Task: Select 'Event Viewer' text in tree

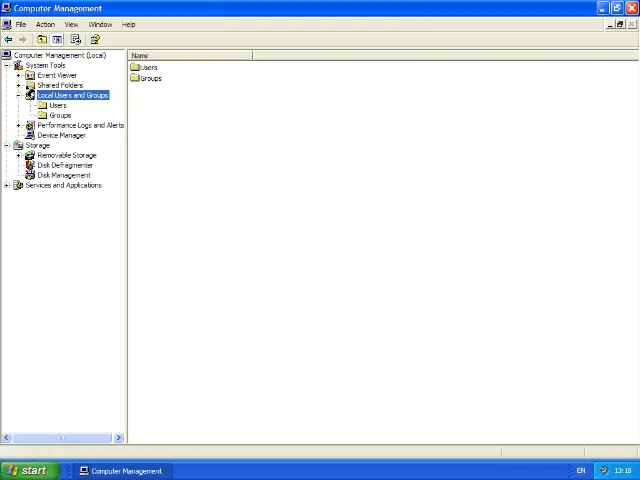Action: pos(57,76)
